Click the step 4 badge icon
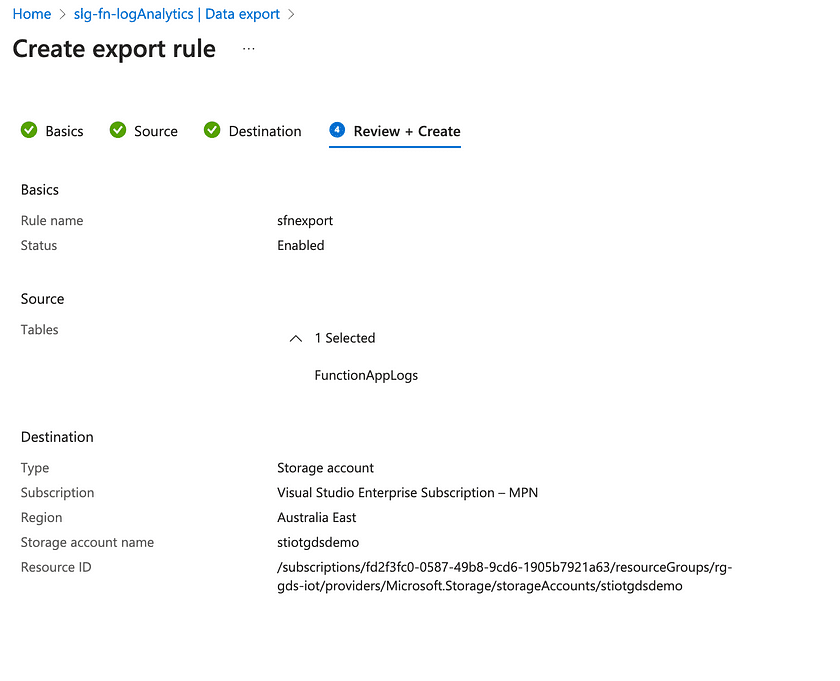The height and width of the screenshot is (681, 840). click(337, 130)
